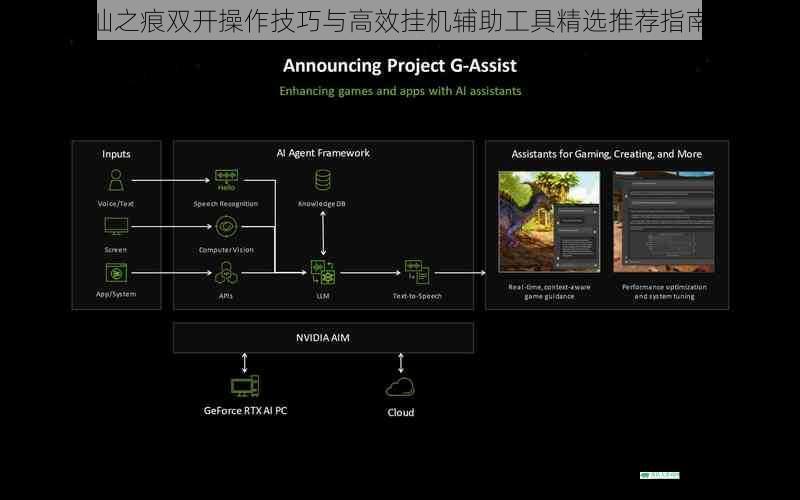Click the 'Speech Recognition' label
Screen dimensions: 800x500
(x=226, y=204)
